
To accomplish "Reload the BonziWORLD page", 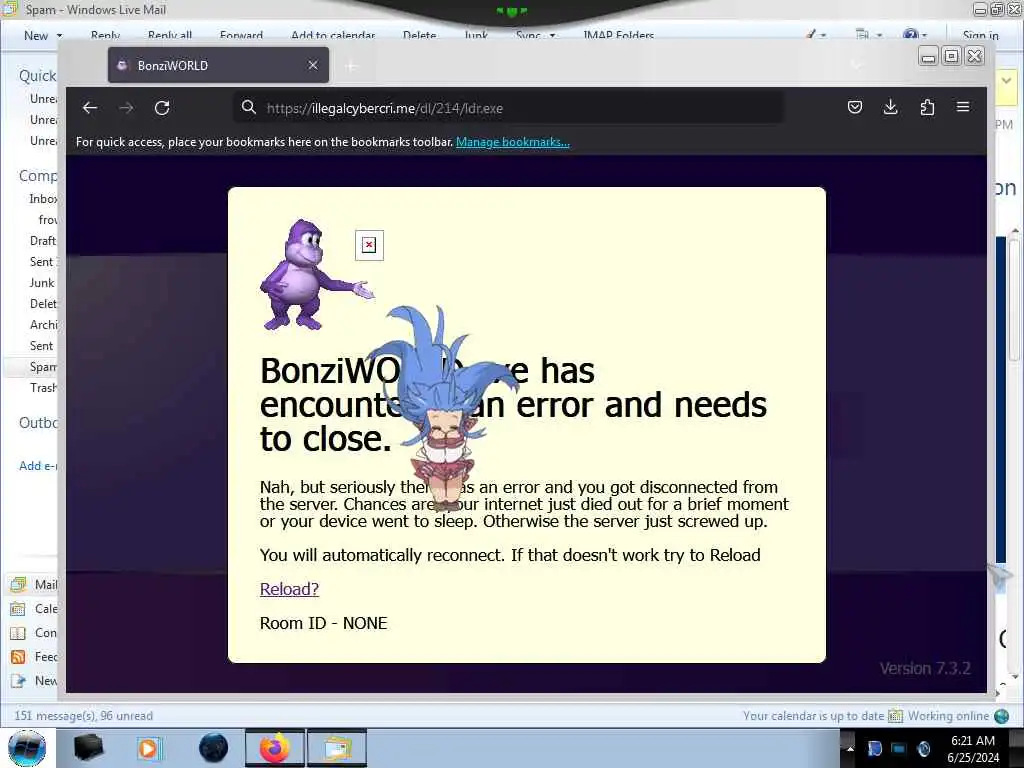I will pos(162,108).
